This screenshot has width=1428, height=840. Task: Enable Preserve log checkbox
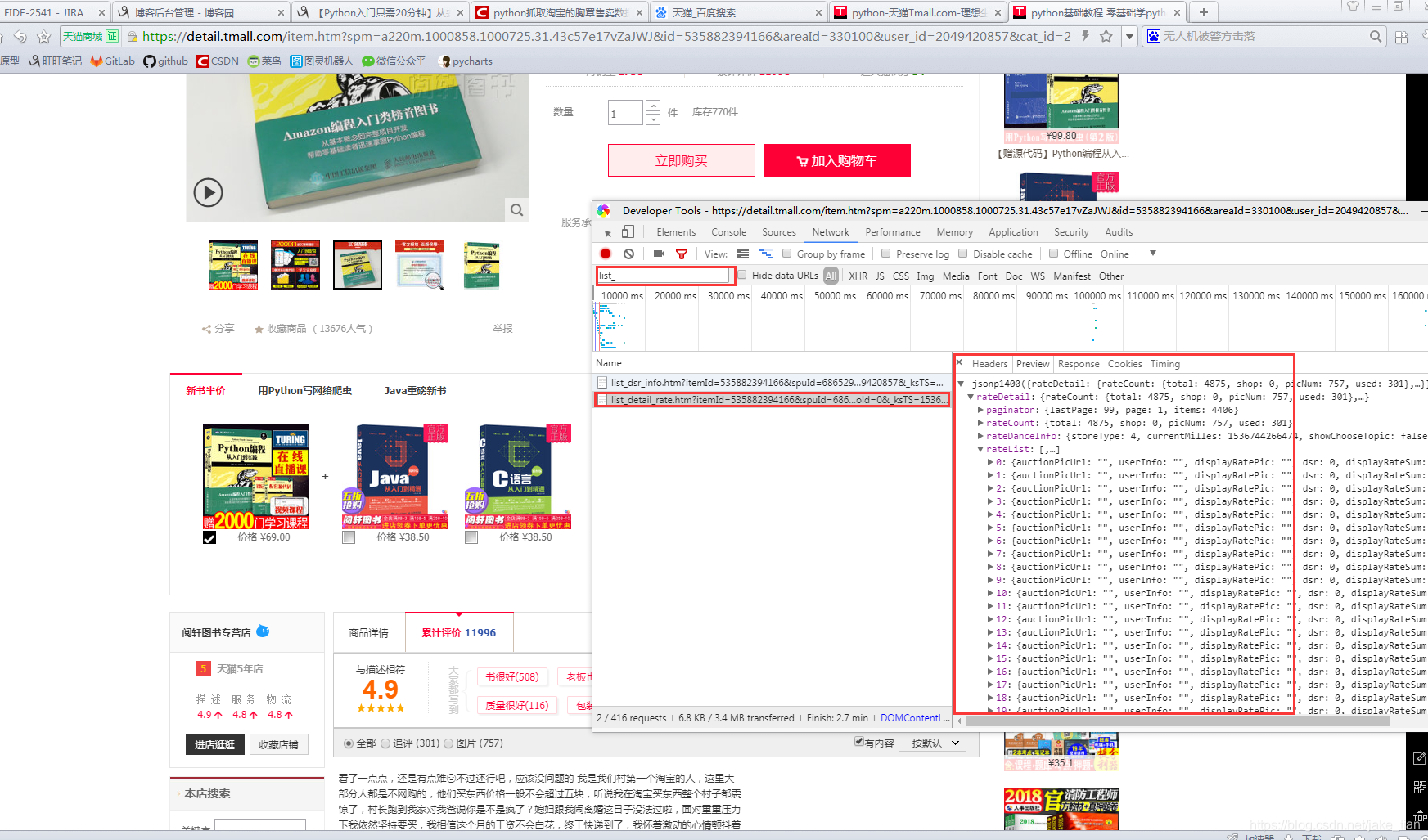885,254
